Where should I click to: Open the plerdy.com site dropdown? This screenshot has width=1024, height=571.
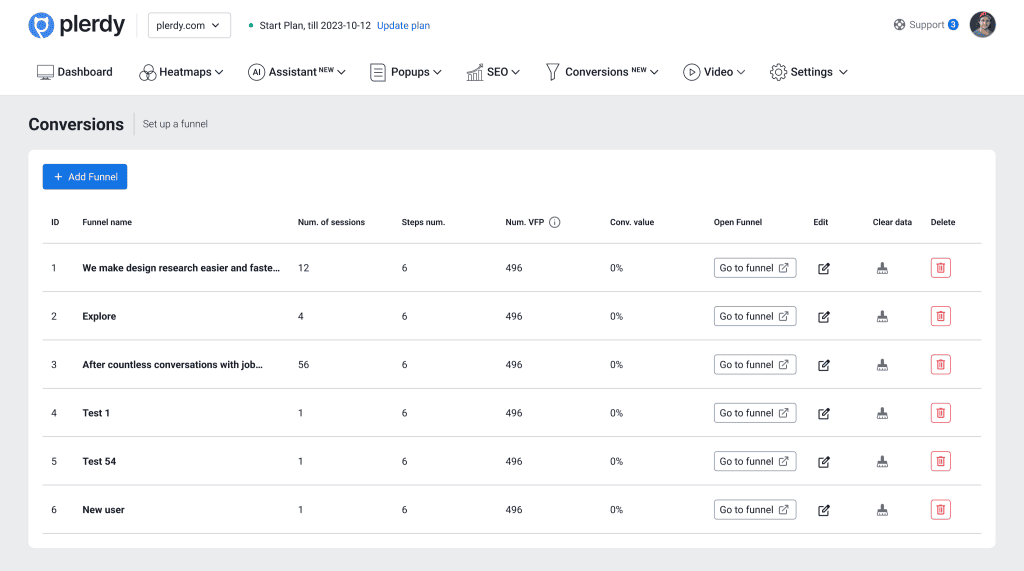tap(189, 25)
